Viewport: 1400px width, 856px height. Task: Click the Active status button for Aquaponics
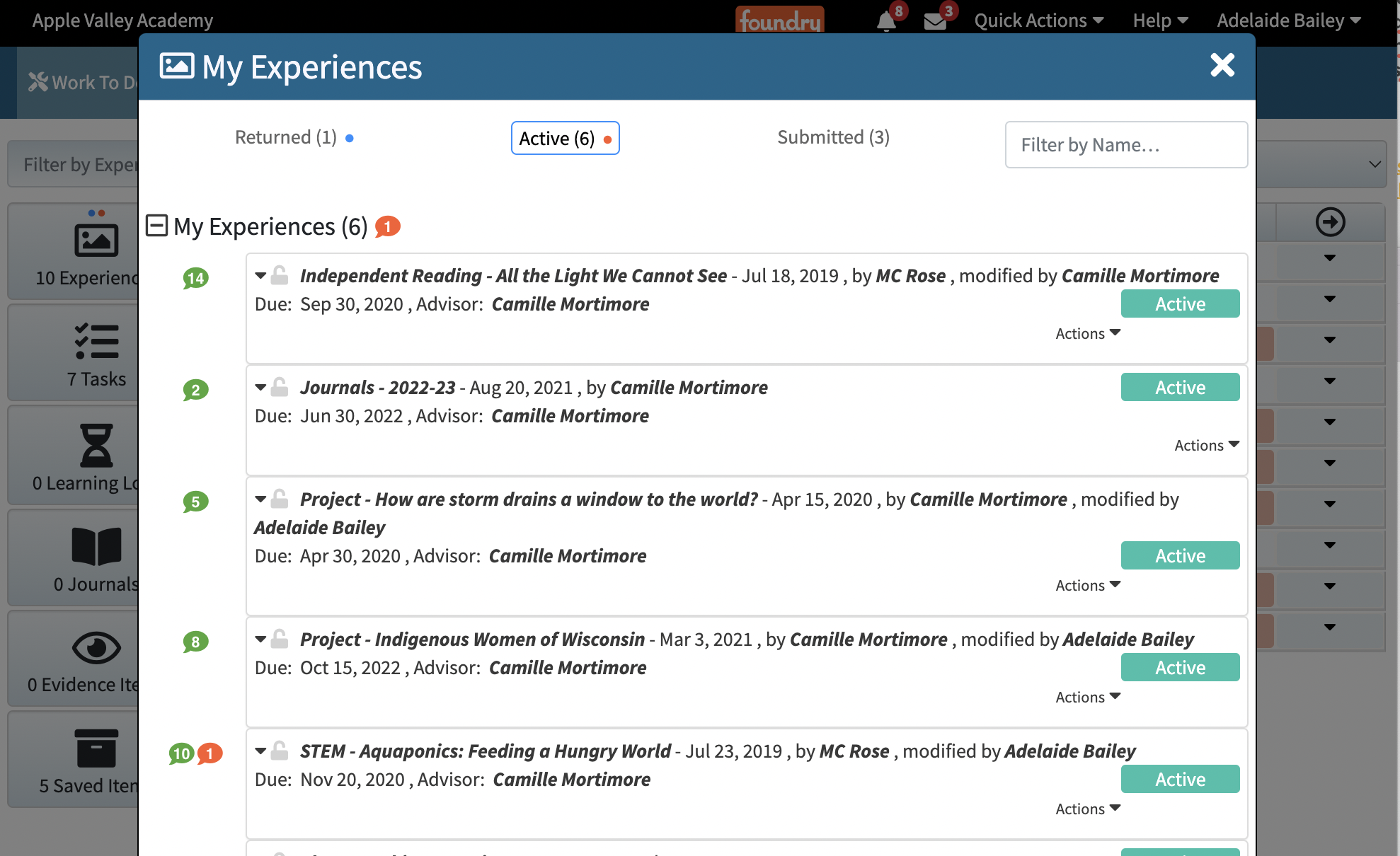[1180, 779]
